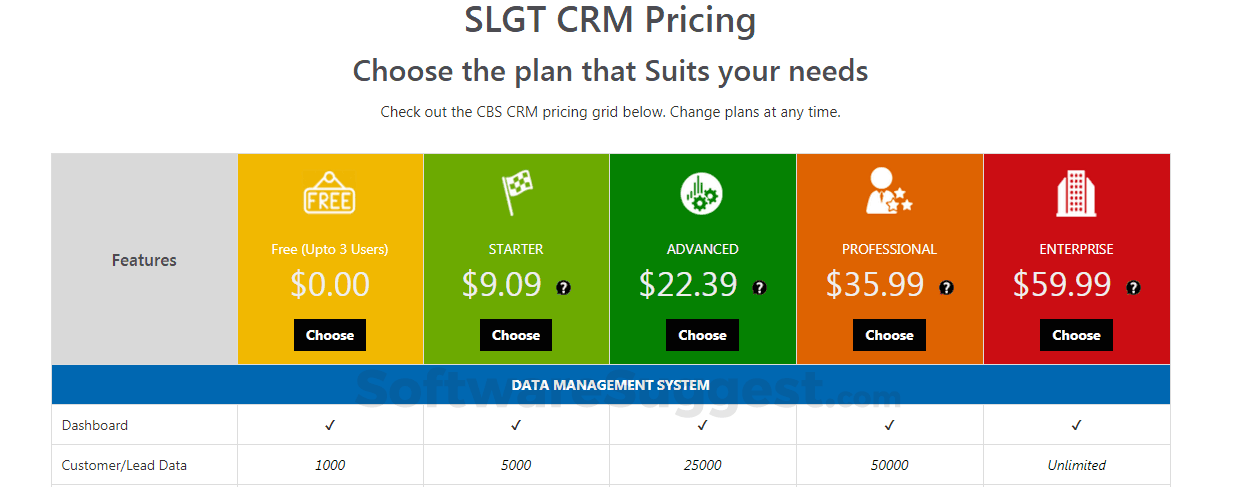1256x487 pixels.
Task: Click the Advanced plan gears icon
Action: (702, 193)
